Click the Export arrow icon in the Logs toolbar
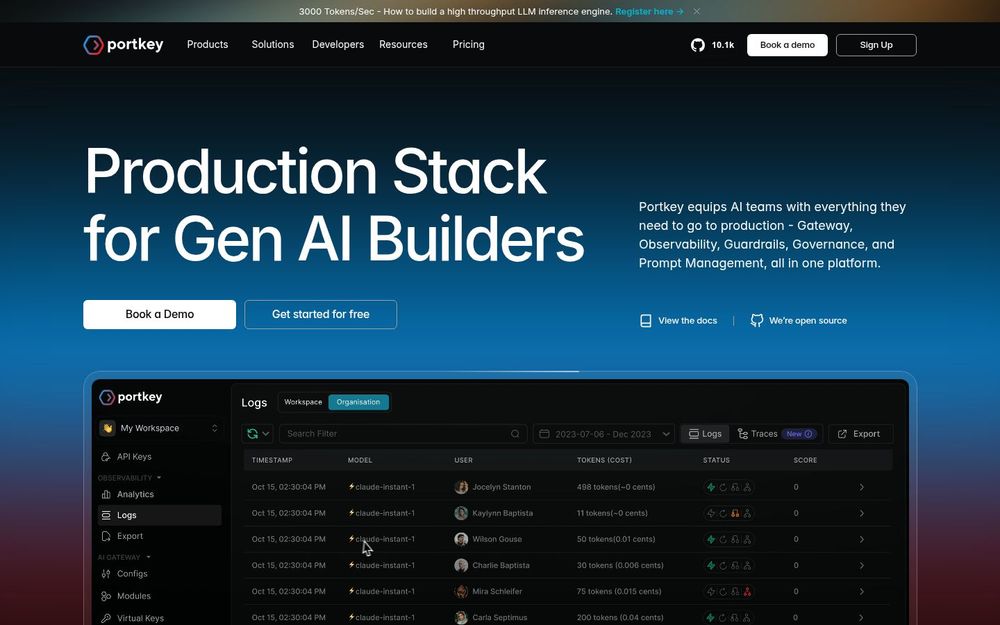This screenshot has height=625, width=1000. click(x=842, y=434)
